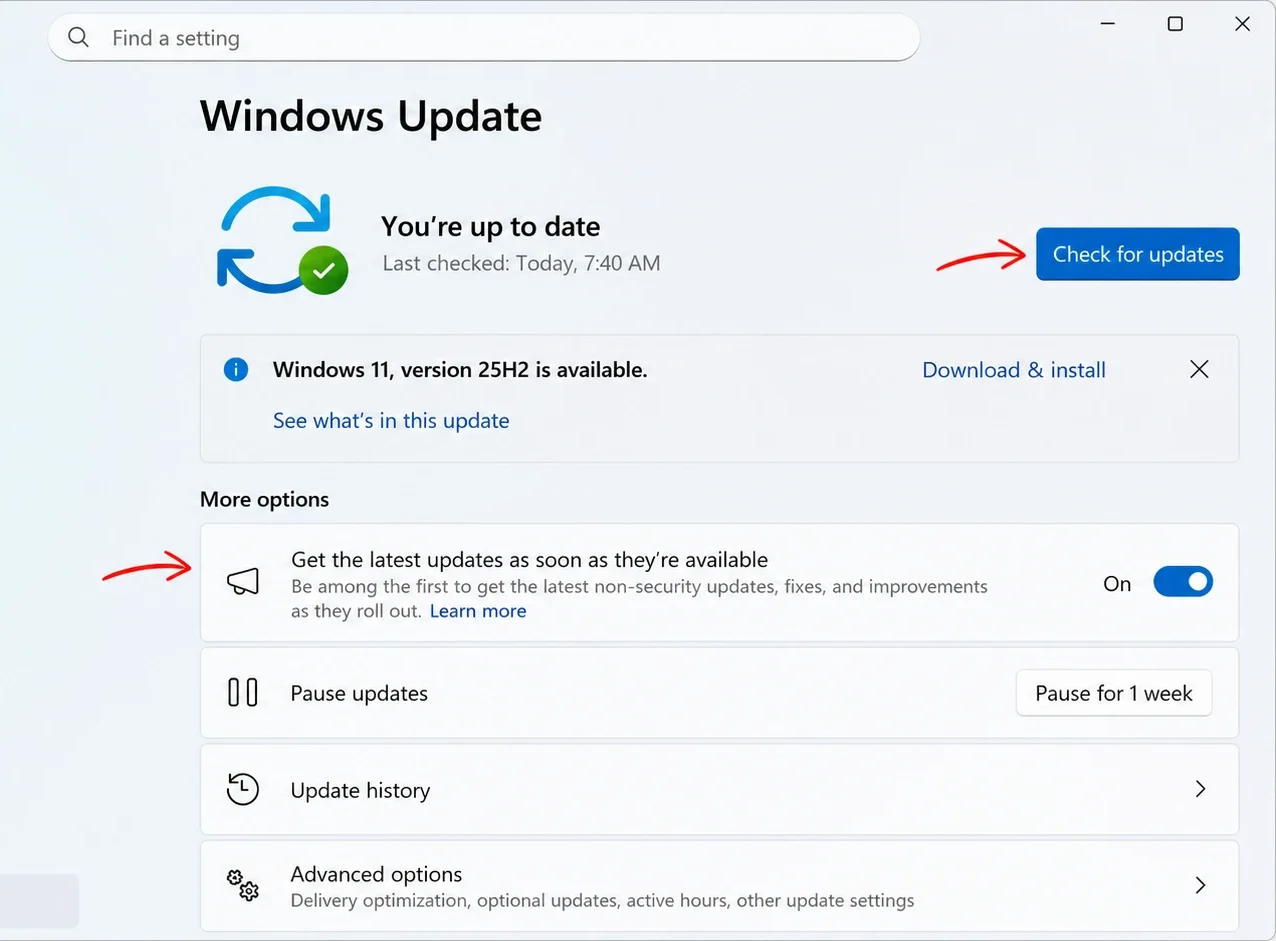Click the Update history label
The width and height of the screenshot is (1276, 941).
coord(360,790)
